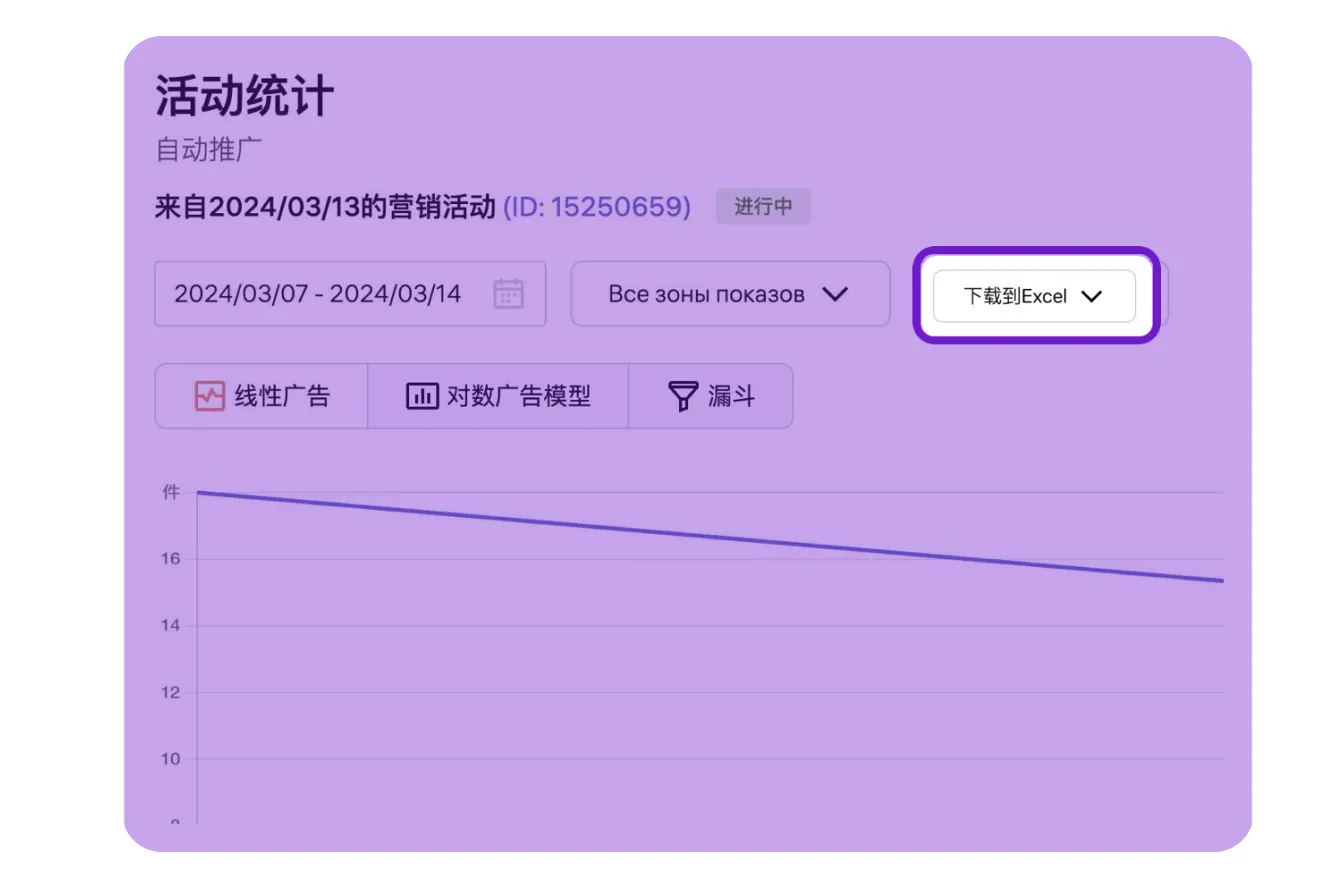Image resolution: width=1344 pixels, height=888 pixels.
Task: Click the 进行中 status badge
Action: (x=763, y=207)
